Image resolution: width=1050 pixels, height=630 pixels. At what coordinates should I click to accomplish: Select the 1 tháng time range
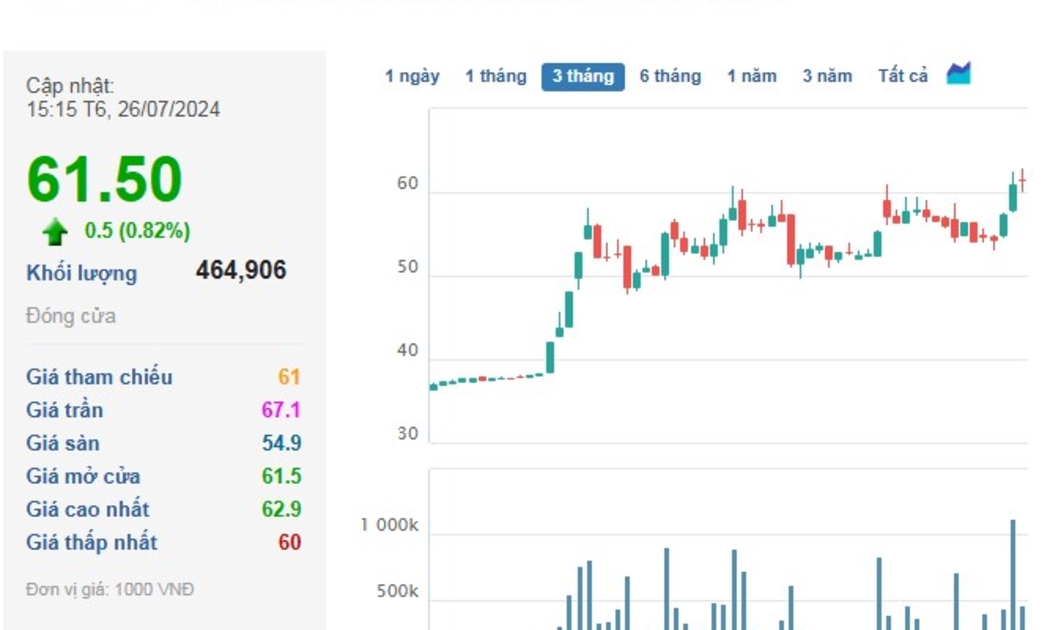pyautogui.click(x=495, y=76)
